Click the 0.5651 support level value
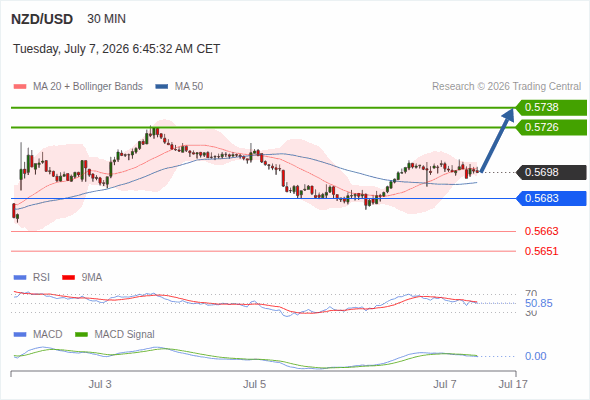 pos(541,251)
